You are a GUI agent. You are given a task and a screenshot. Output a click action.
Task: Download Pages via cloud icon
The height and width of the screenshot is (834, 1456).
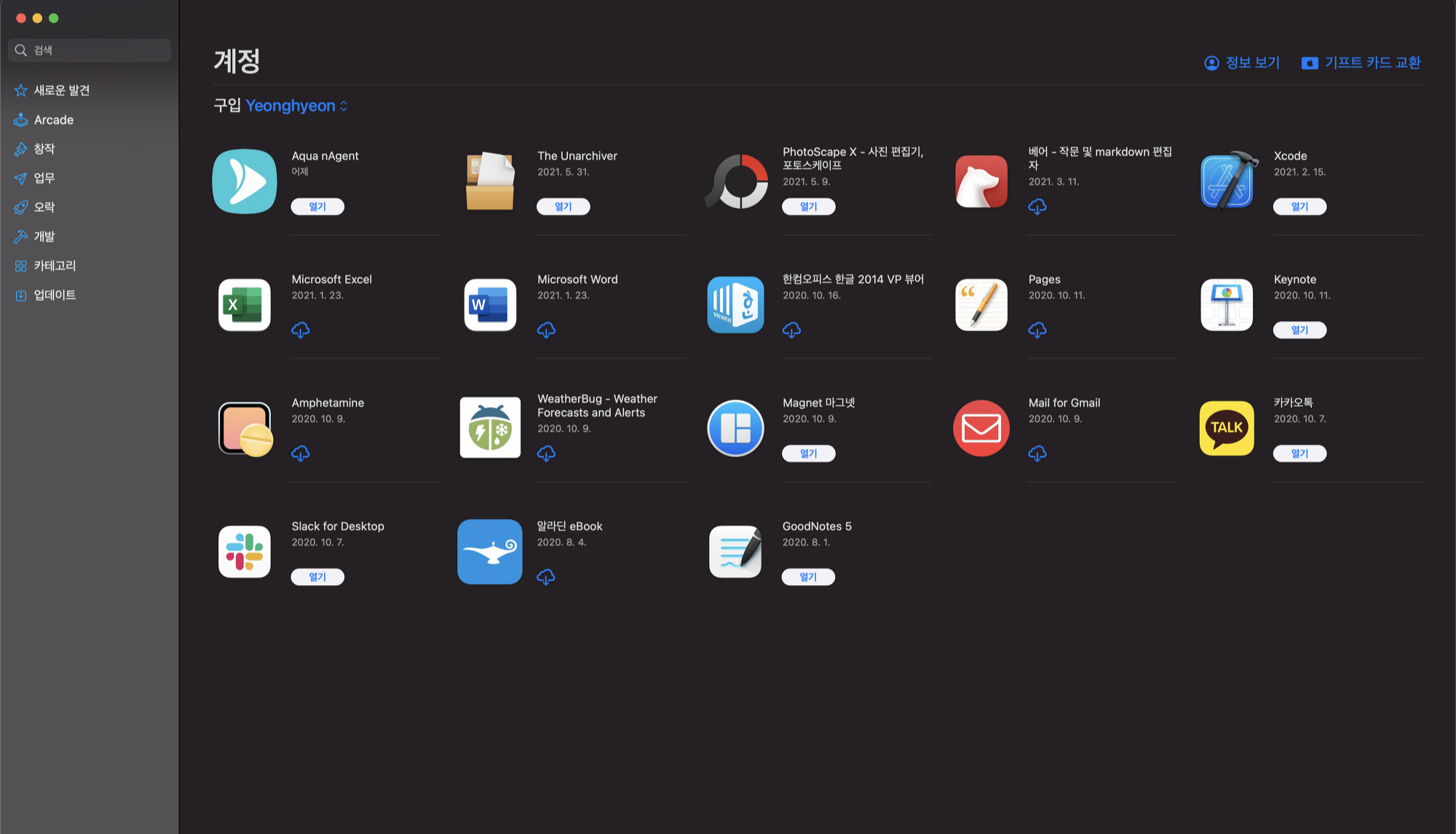[1037, 330]
